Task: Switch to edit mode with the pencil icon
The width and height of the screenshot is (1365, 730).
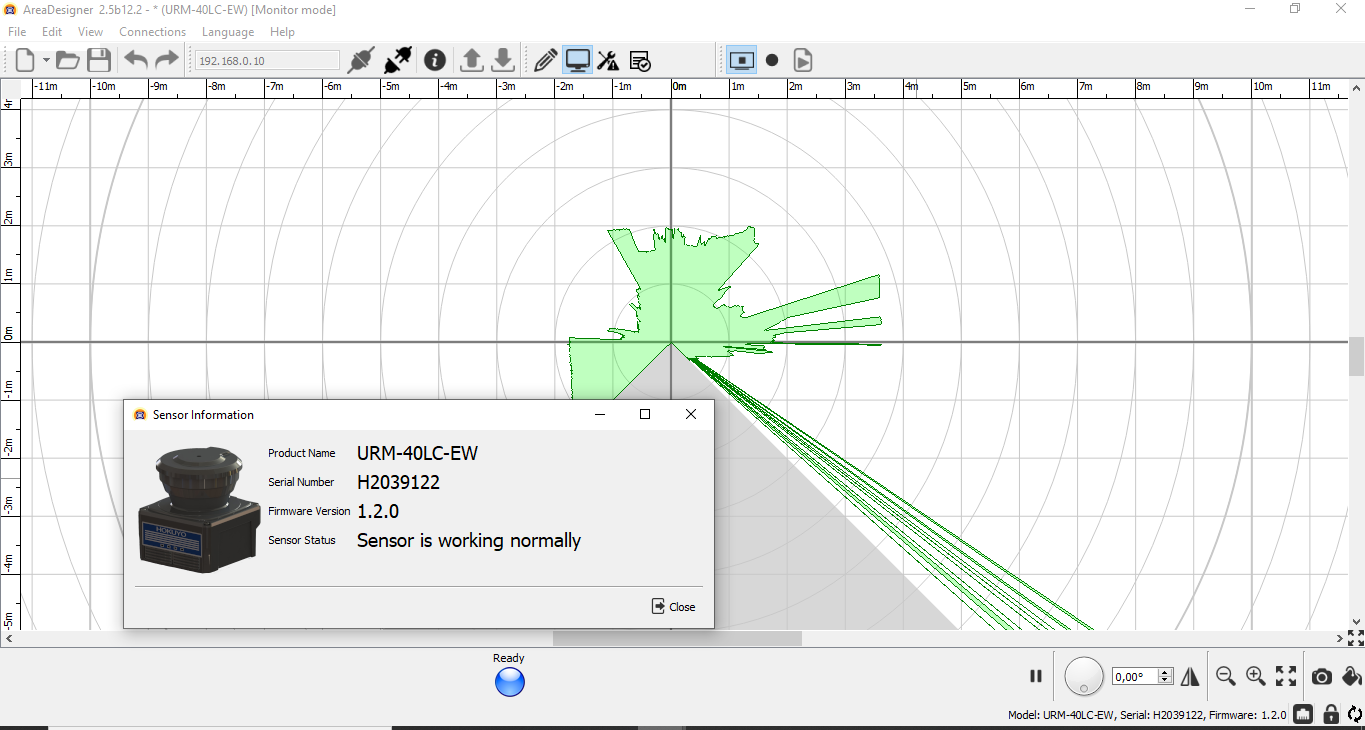Action: [x=546, y=60]
